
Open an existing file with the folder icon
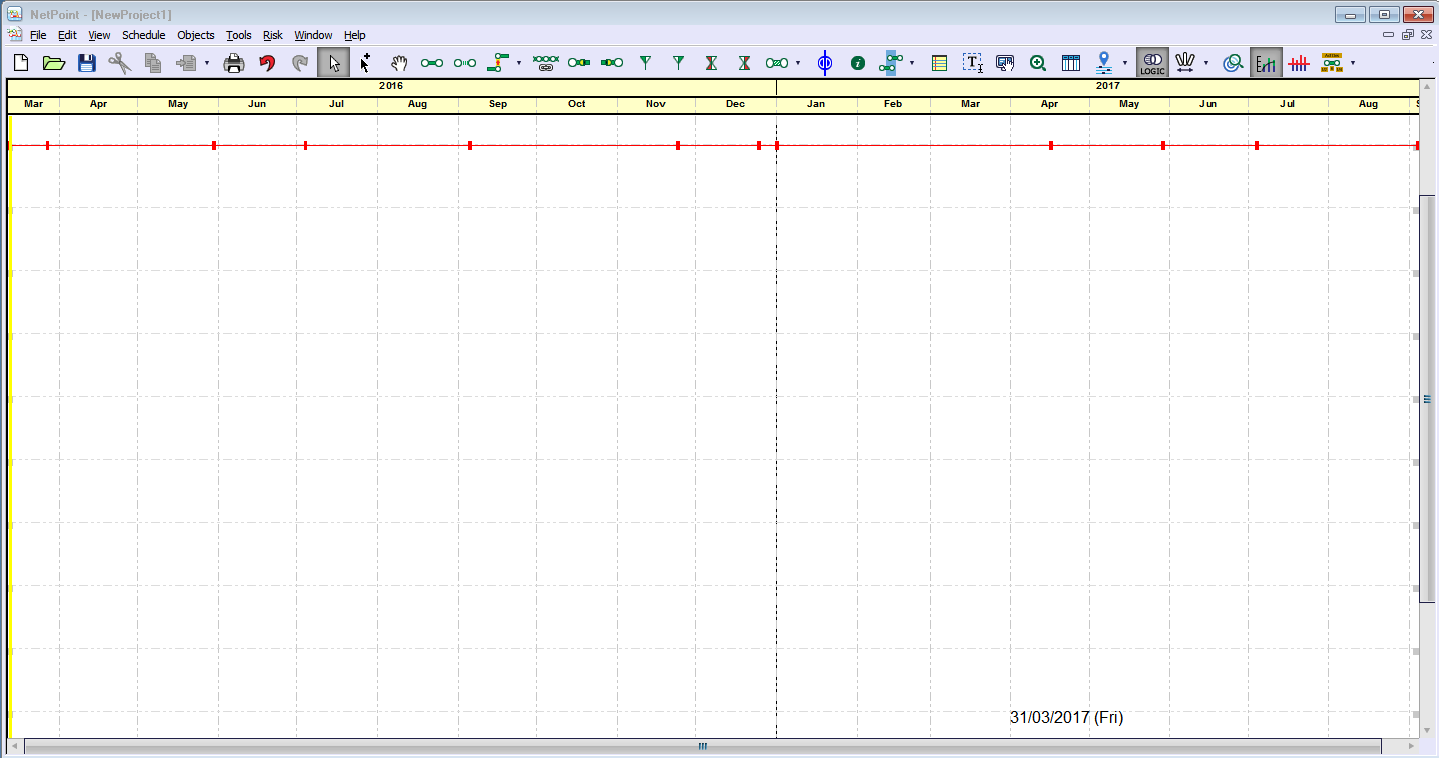54,63
